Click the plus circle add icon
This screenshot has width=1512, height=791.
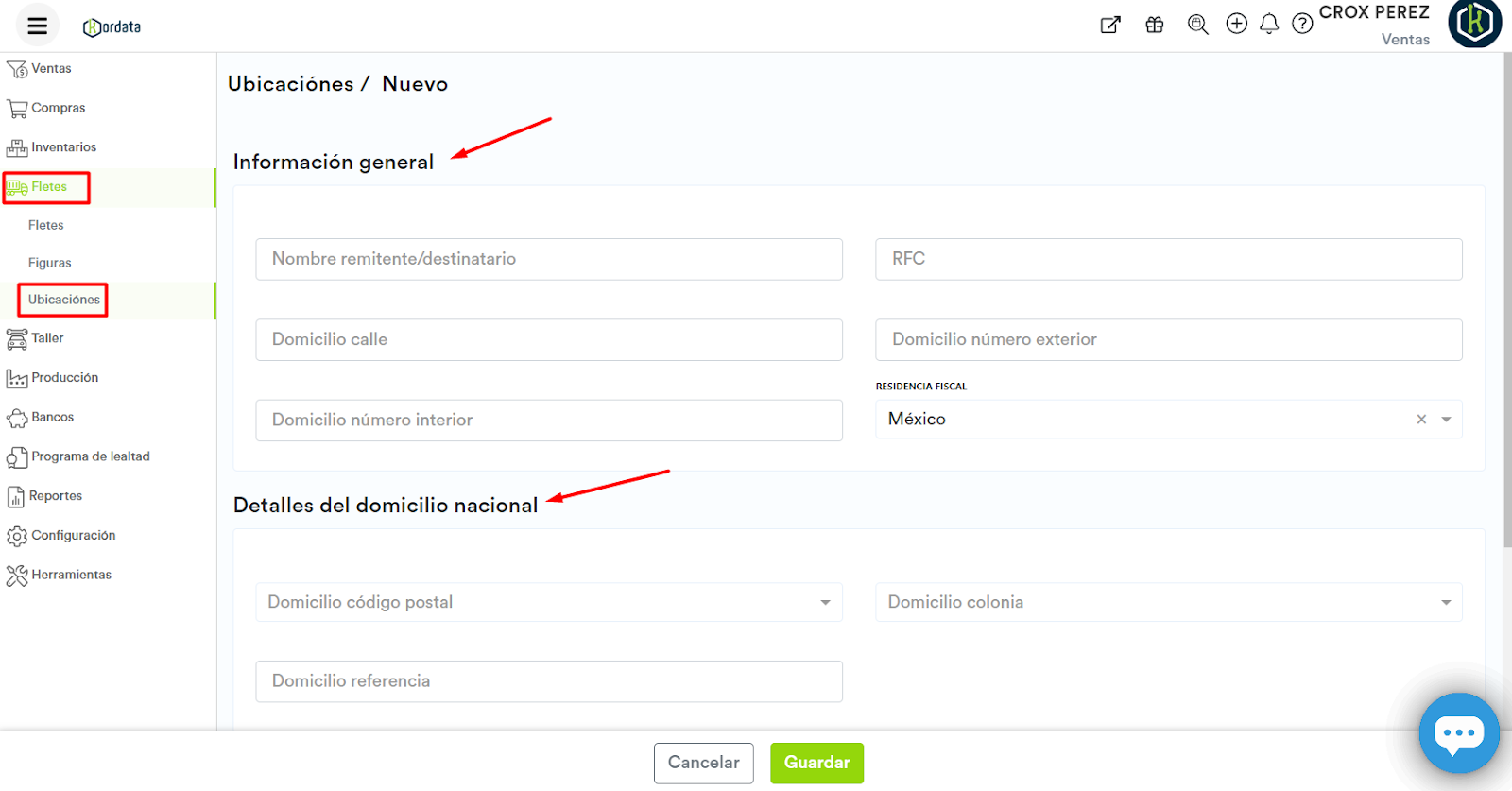coord(1236,24)
